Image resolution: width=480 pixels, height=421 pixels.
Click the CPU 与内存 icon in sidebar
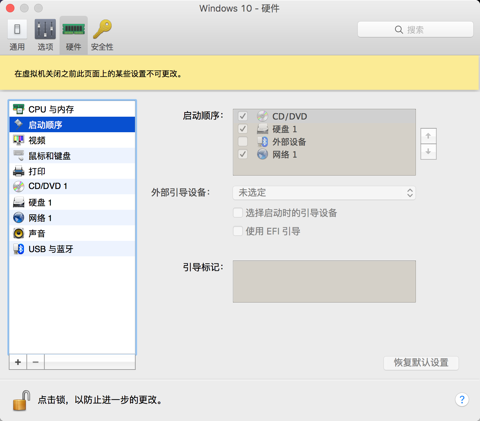coord(19,109)
